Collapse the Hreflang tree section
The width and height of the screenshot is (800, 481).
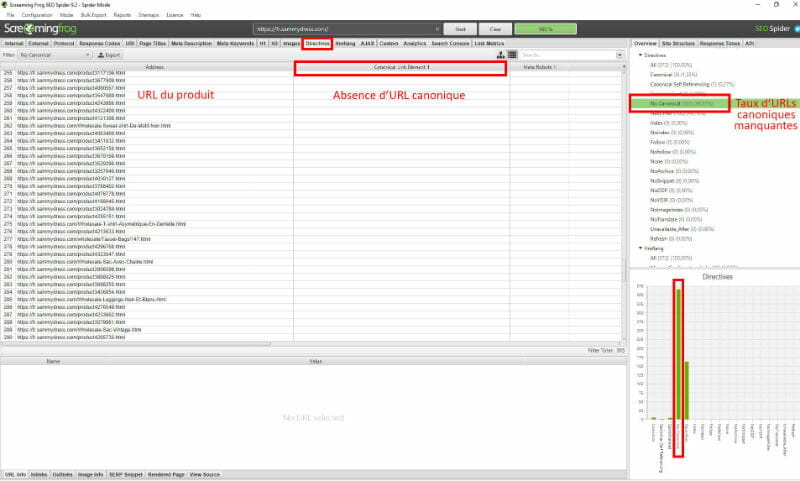[x=640, y=248]
